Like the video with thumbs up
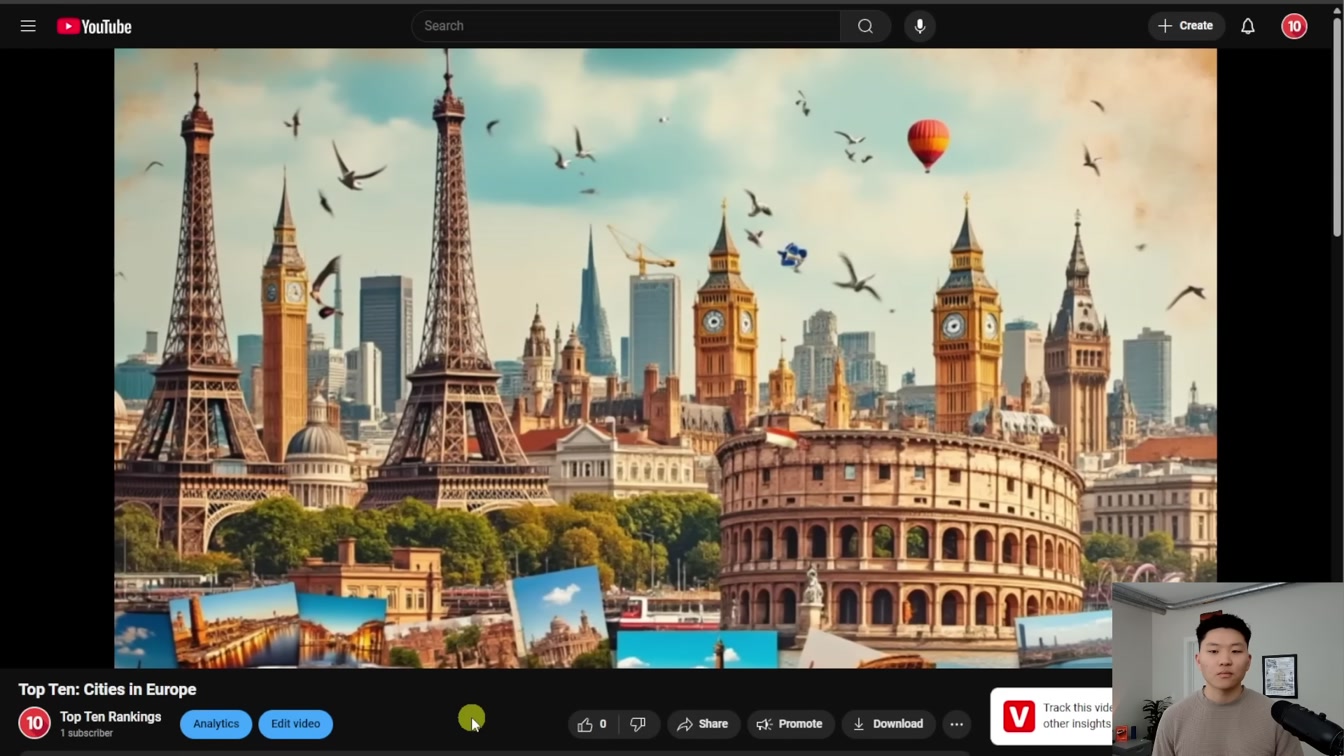 coord(592,724)
